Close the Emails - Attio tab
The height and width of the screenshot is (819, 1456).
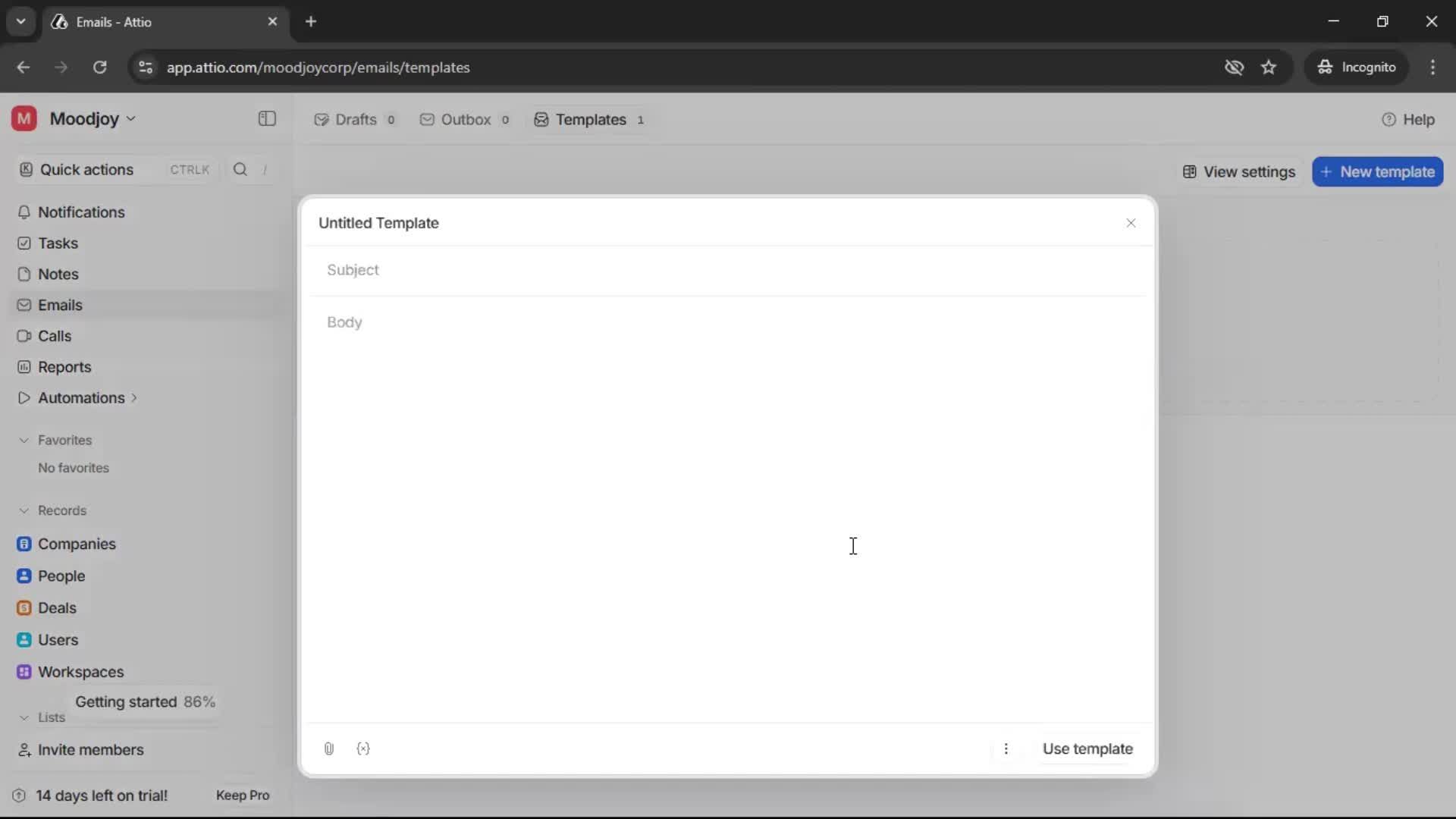(x=272, y=22)
